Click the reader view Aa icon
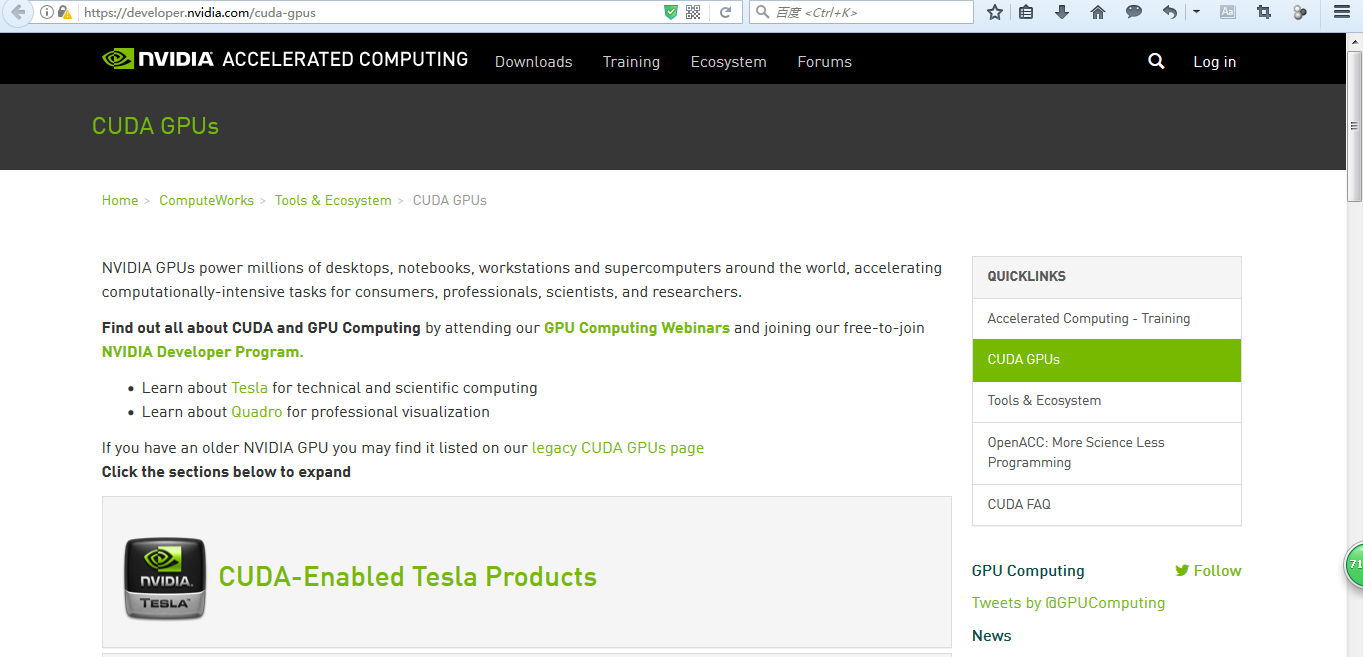The image size is (1363, 657). pos(1227,12)
